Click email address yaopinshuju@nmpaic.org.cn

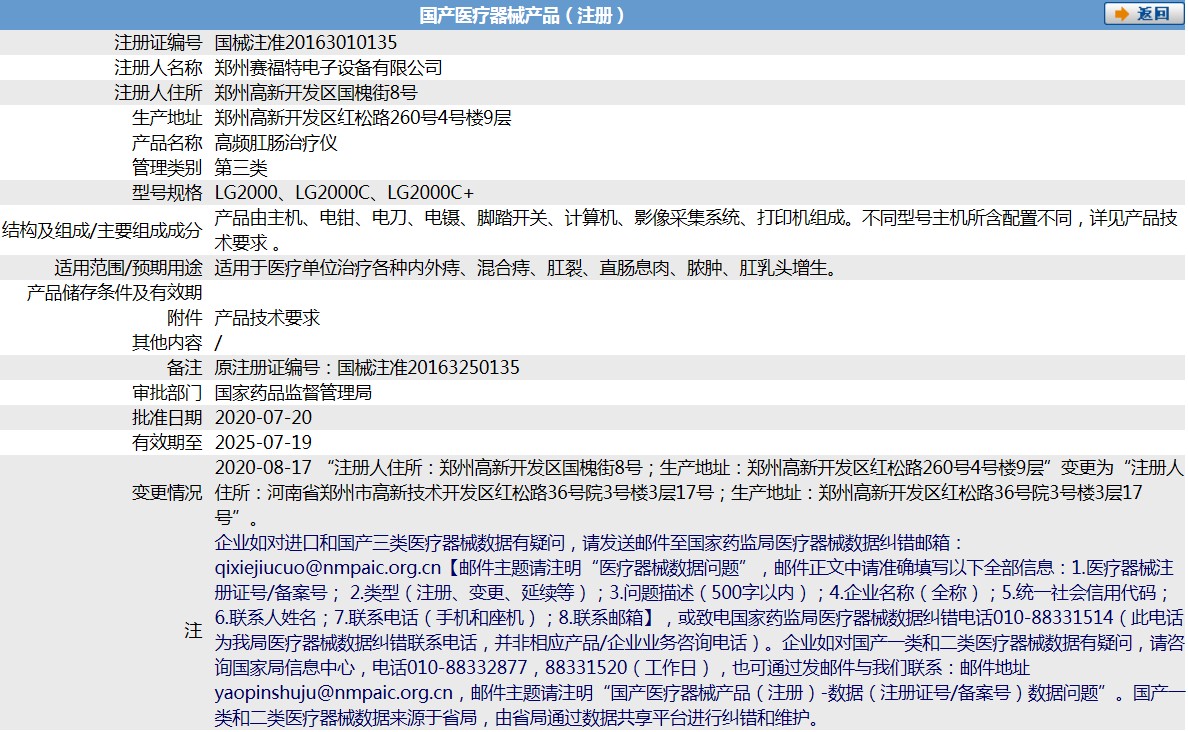[334, 693]
